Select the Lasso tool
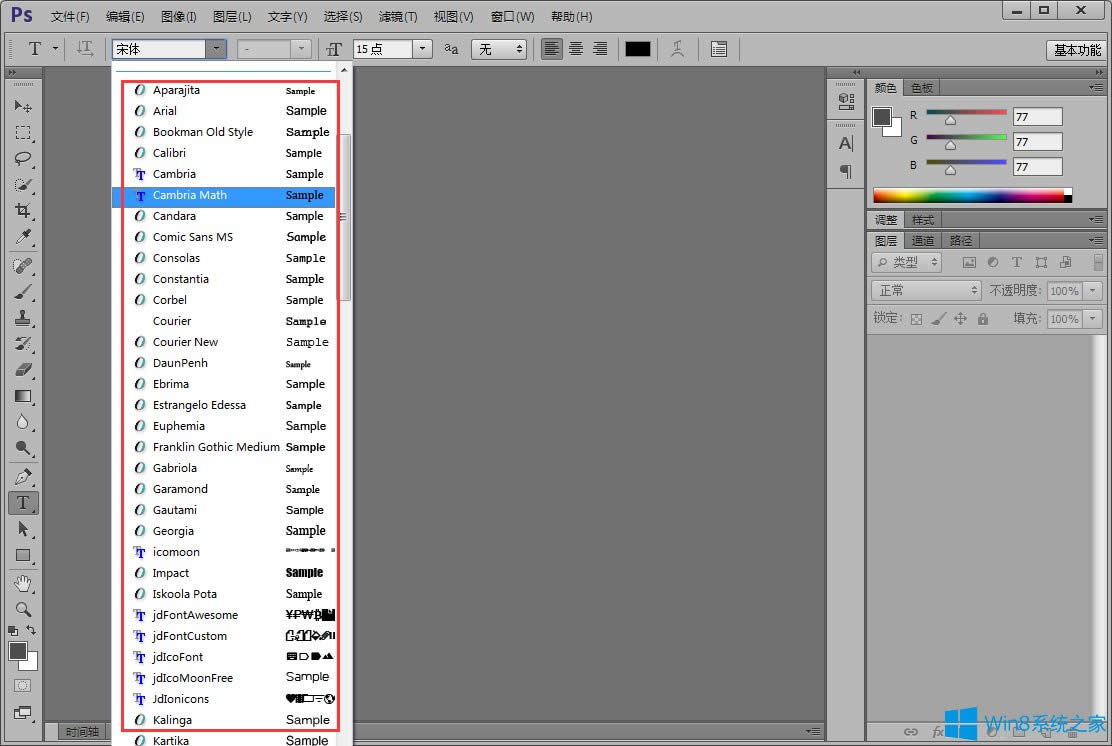This screenshot has height=746, width=1112. click(x=23, y=158)
